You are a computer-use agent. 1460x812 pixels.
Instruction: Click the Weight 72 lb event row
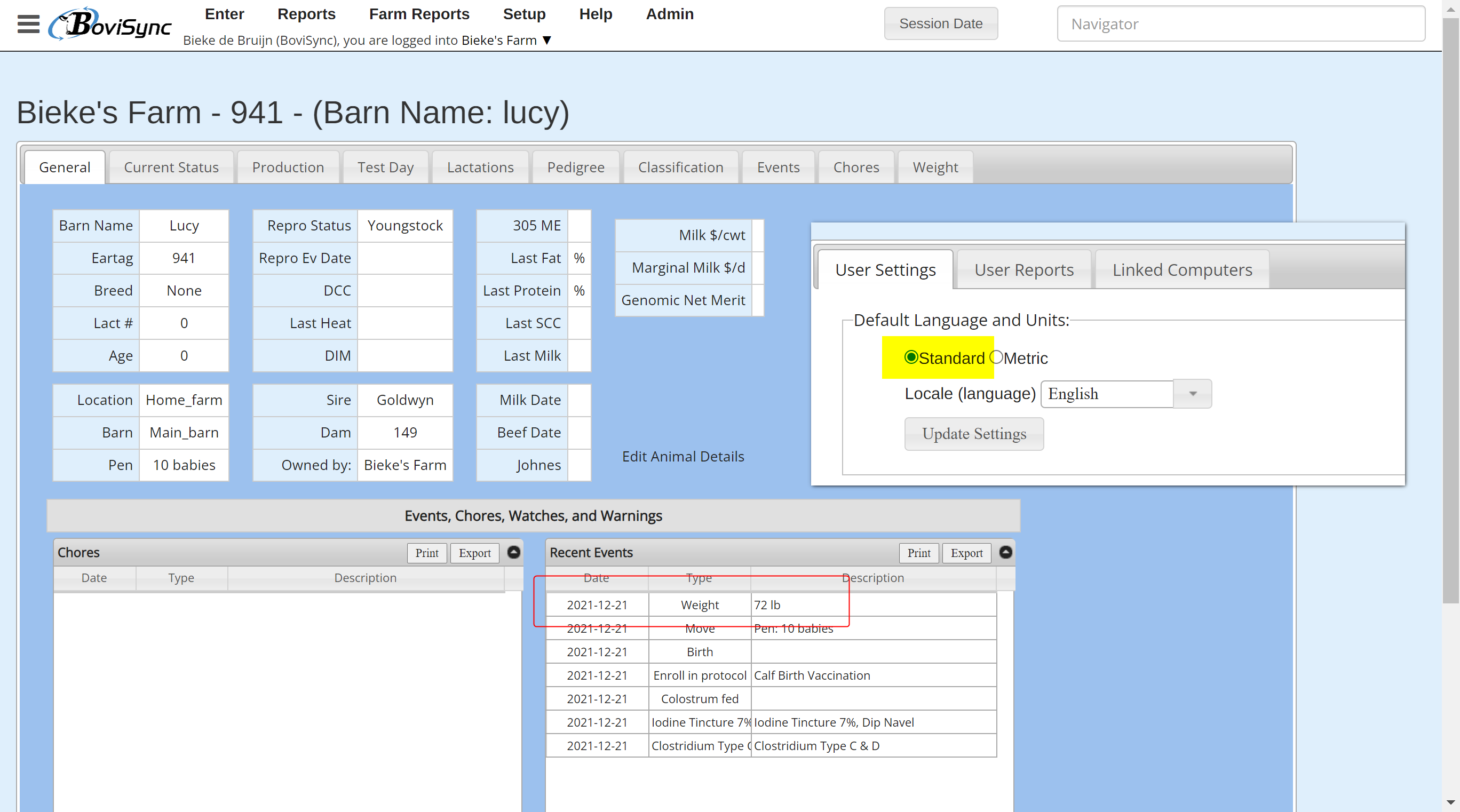point(771,604)
